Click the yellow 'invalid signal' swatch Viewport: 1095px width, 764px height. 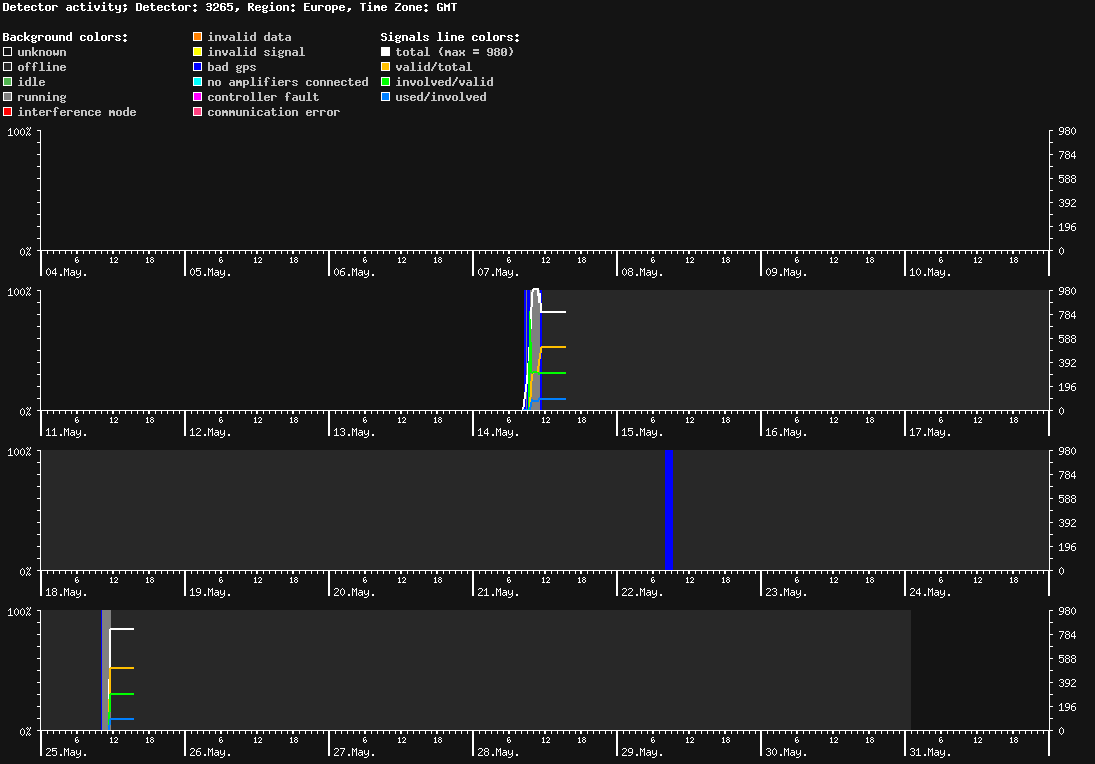[198, 52]
